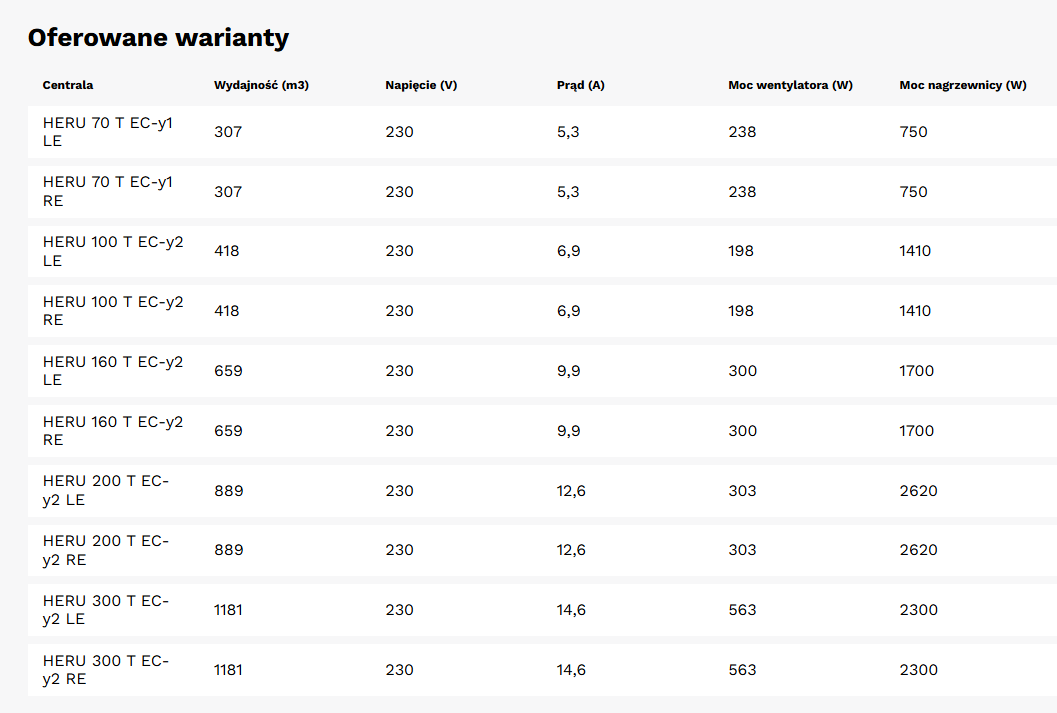Screen dimensions: 1057x713
Task: Select the "Moc wentylatora (W)" column header
Action: coord(790,85)
